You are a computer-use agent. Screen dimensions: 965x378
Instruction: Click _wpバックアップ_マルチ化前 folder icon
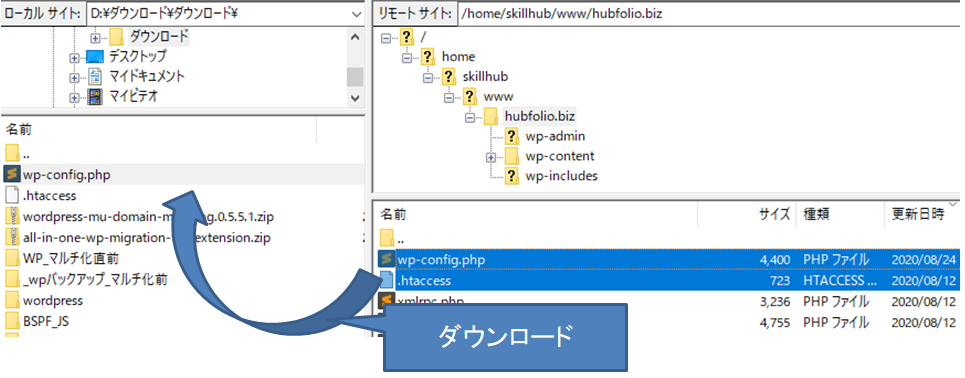12,280
